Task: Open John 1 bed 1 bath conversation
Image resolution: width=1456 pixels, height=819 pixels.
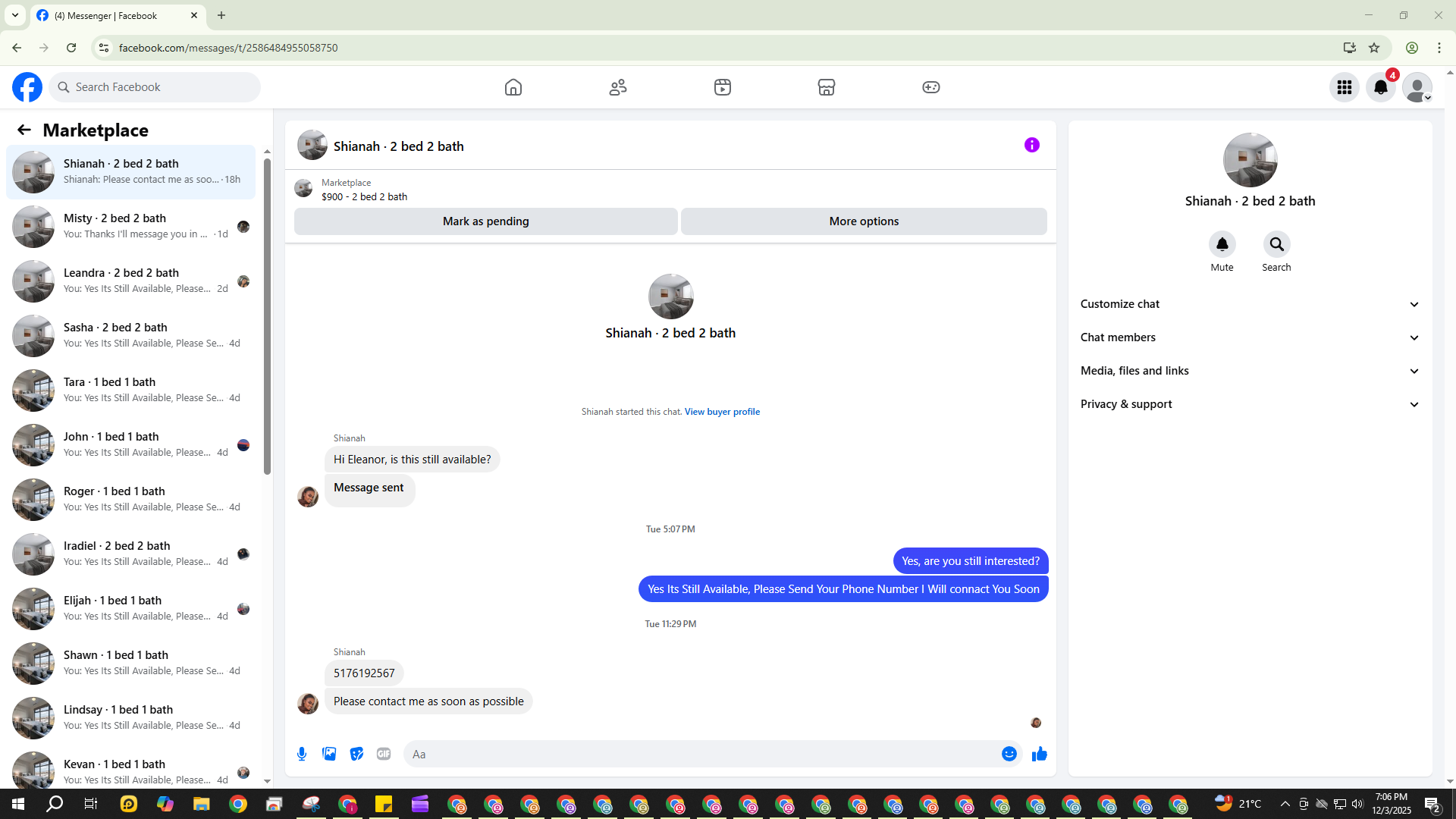Action: [130, 444]
